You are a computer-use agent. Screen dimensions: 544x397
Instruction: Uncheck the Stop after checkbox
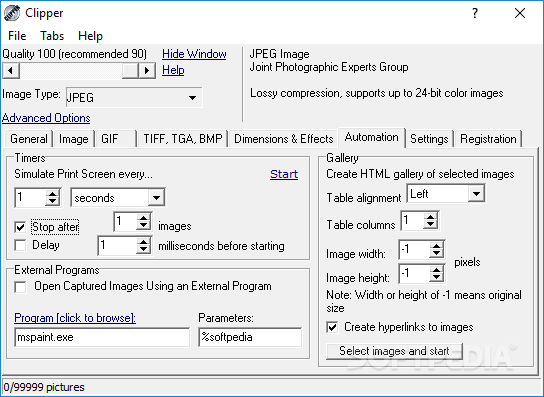pyautogui.click(x=20, y=227)
